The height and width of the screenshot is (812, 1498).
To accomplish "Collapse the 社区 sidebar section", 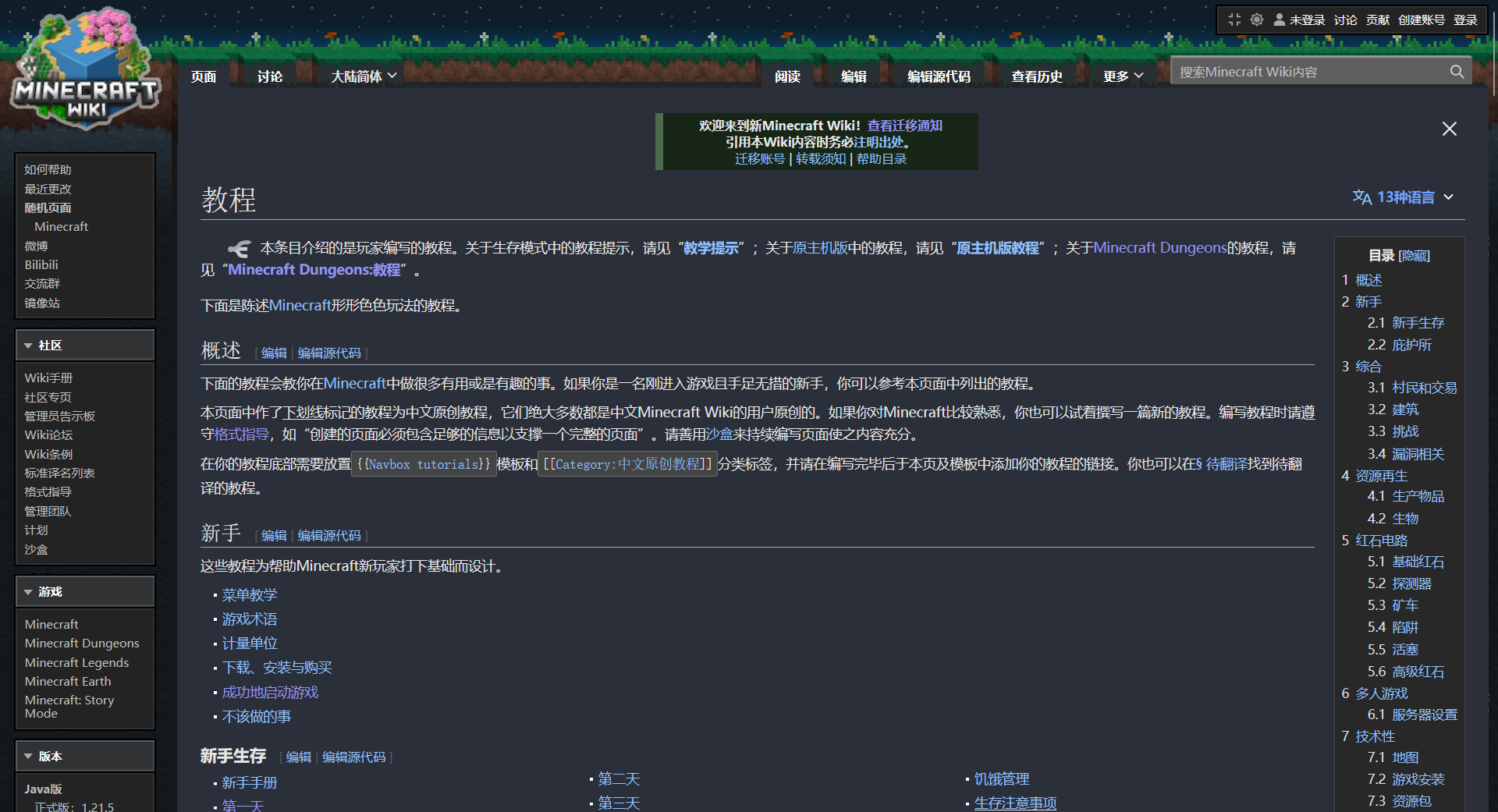I will 85,345.
